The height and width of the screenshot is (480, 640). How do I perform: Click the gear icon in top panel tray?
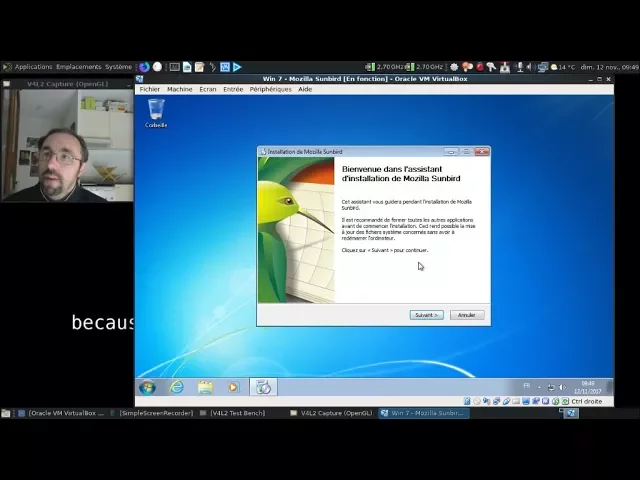[454, 67]
